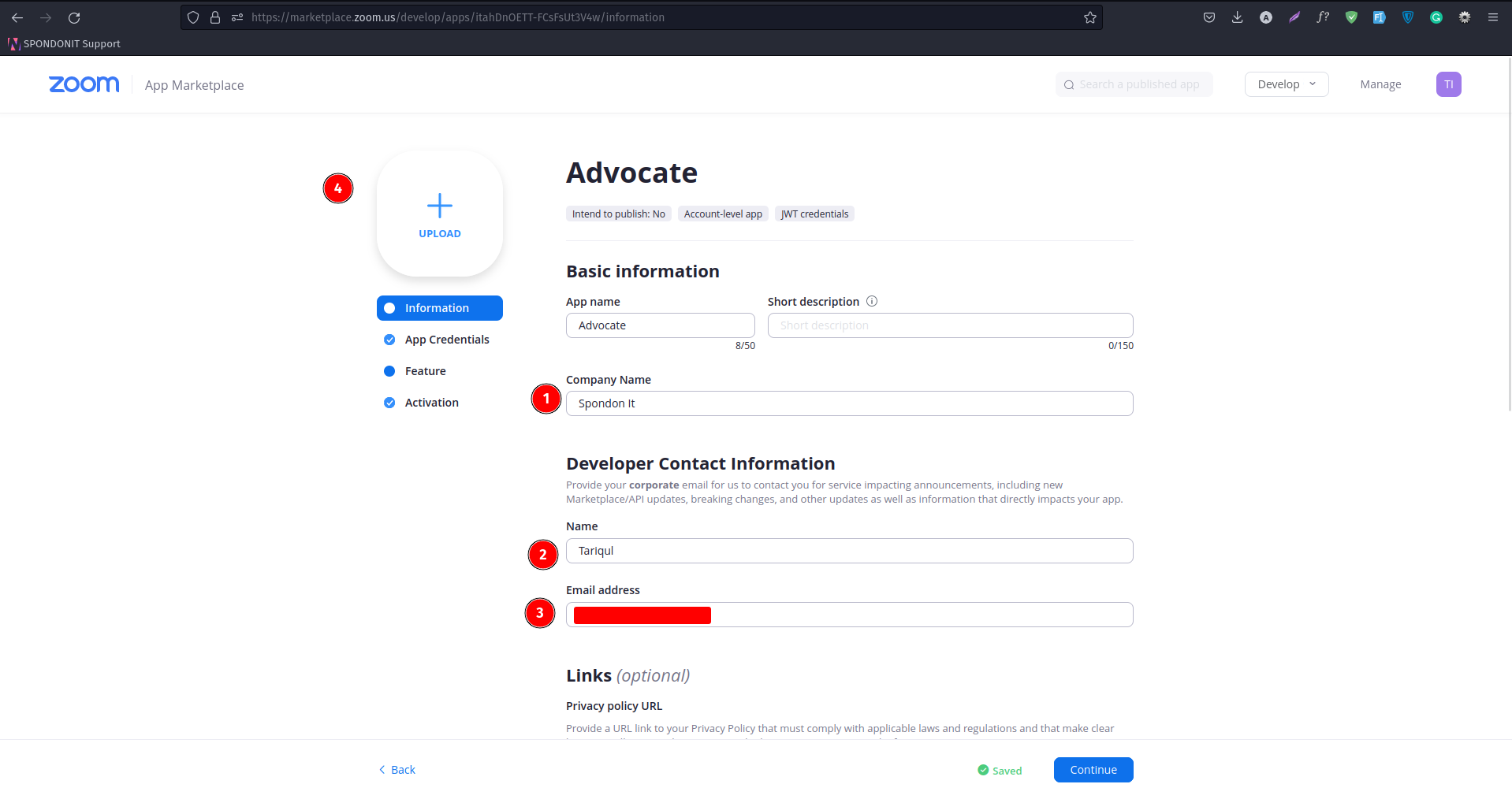Go back to previous browser page
This screenshot has width=1512, height=799.
pyautogui.click(x=17, y=17)
